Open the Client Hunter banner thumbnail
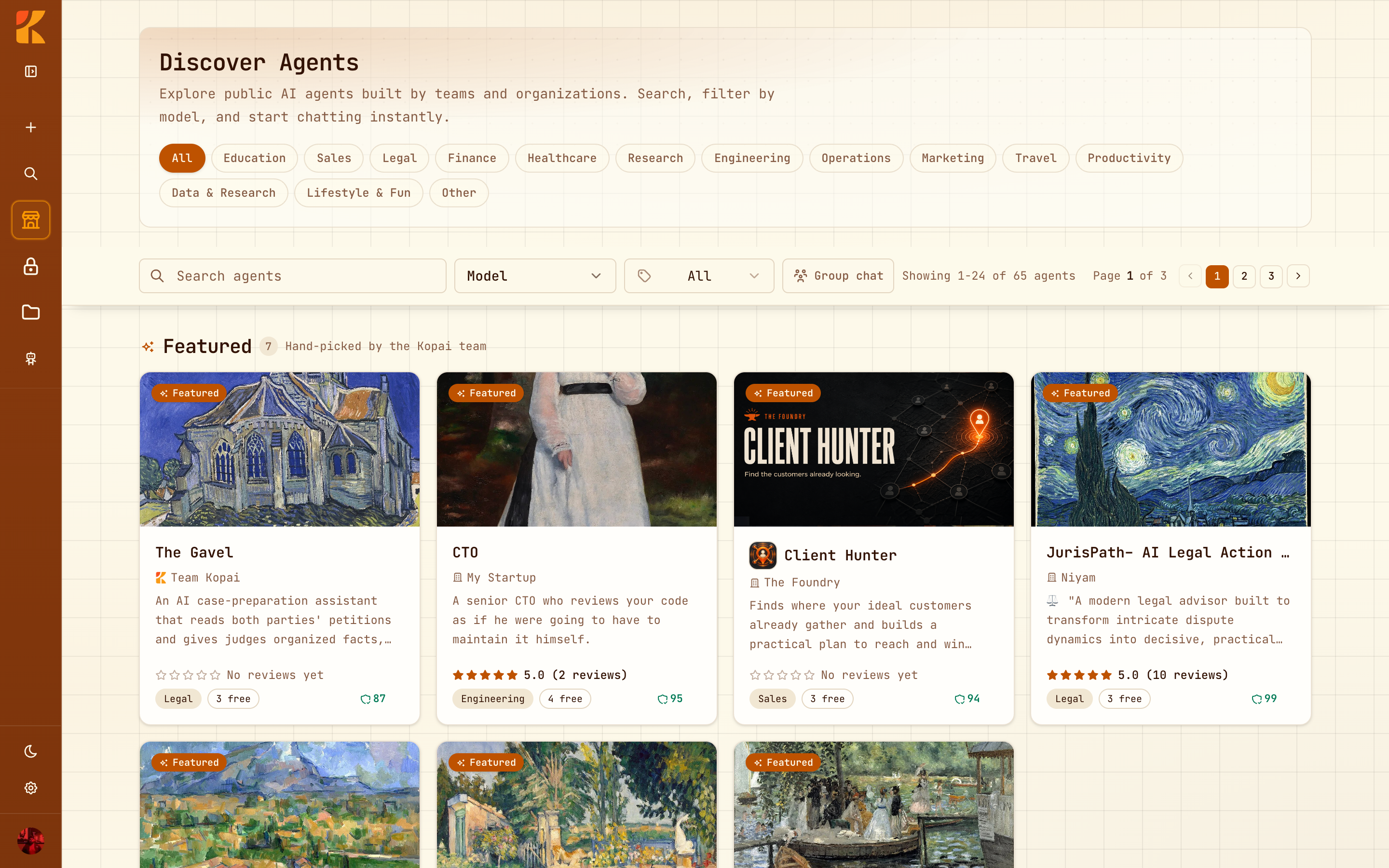 coord(873,449)
